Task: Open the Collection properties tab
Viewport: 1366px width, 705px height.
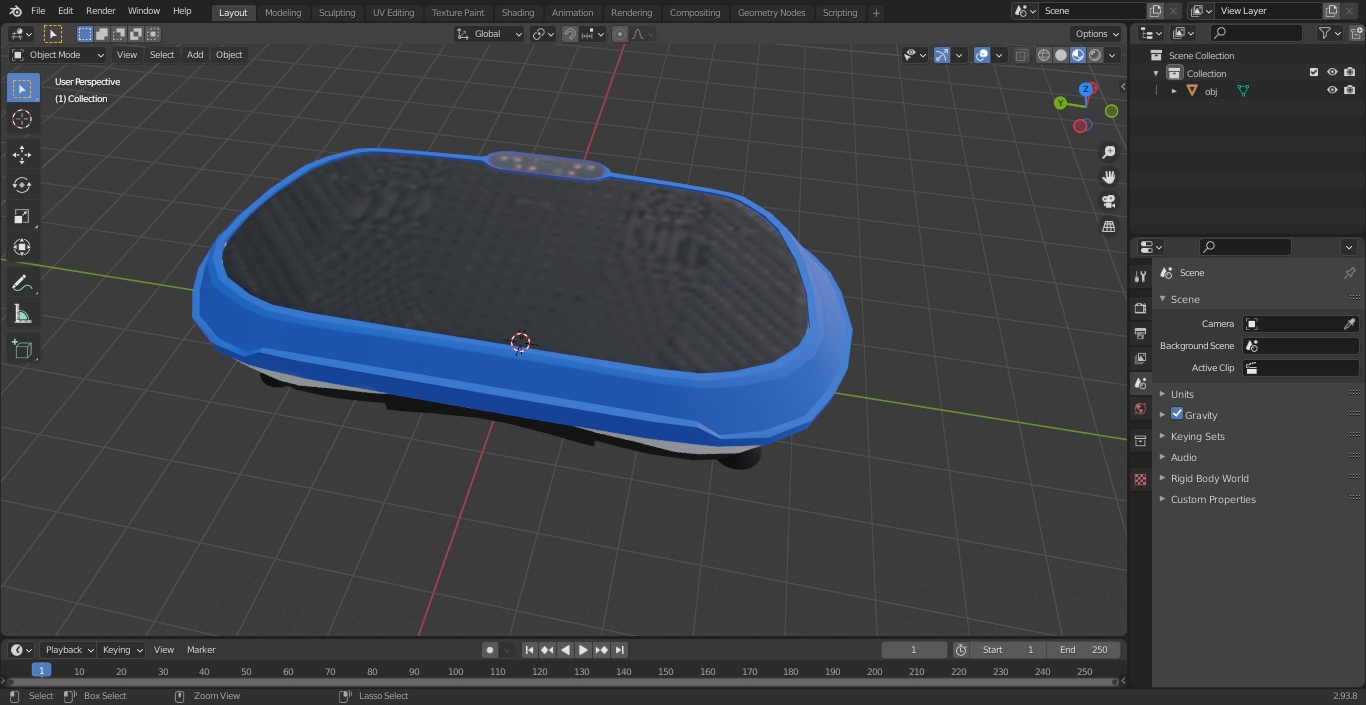Action: [1140, 441]
